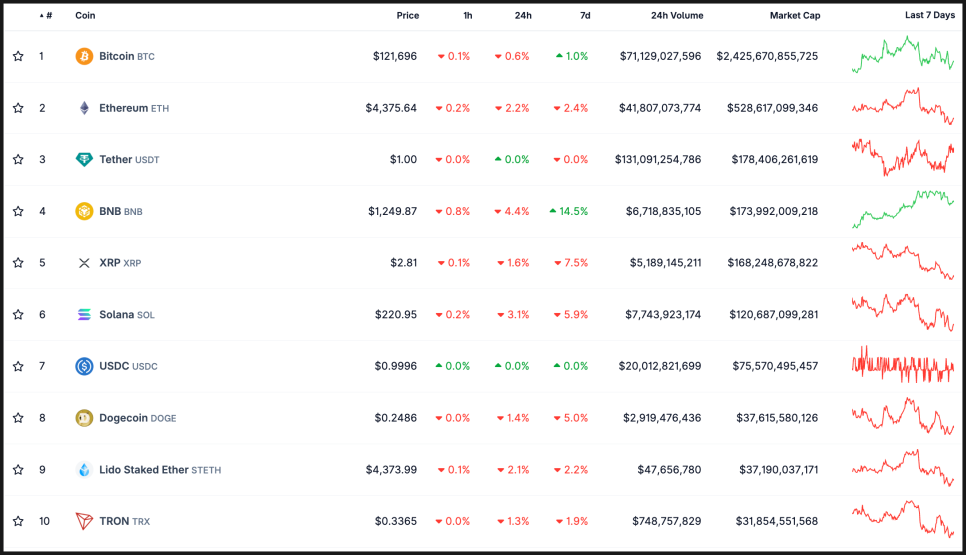This screenshot has height=555, width=966.
Task: Click the BNB coin icon
Action: click(x=84, y=211)
